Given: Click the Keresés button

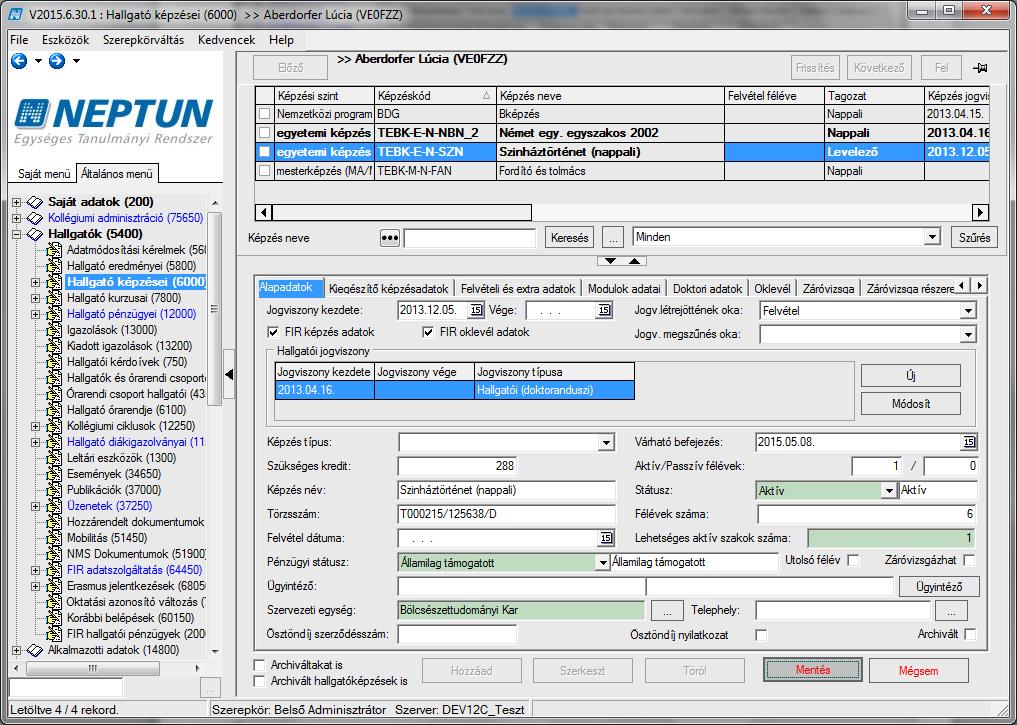Looking at the screenshot, I should (569, 238).
